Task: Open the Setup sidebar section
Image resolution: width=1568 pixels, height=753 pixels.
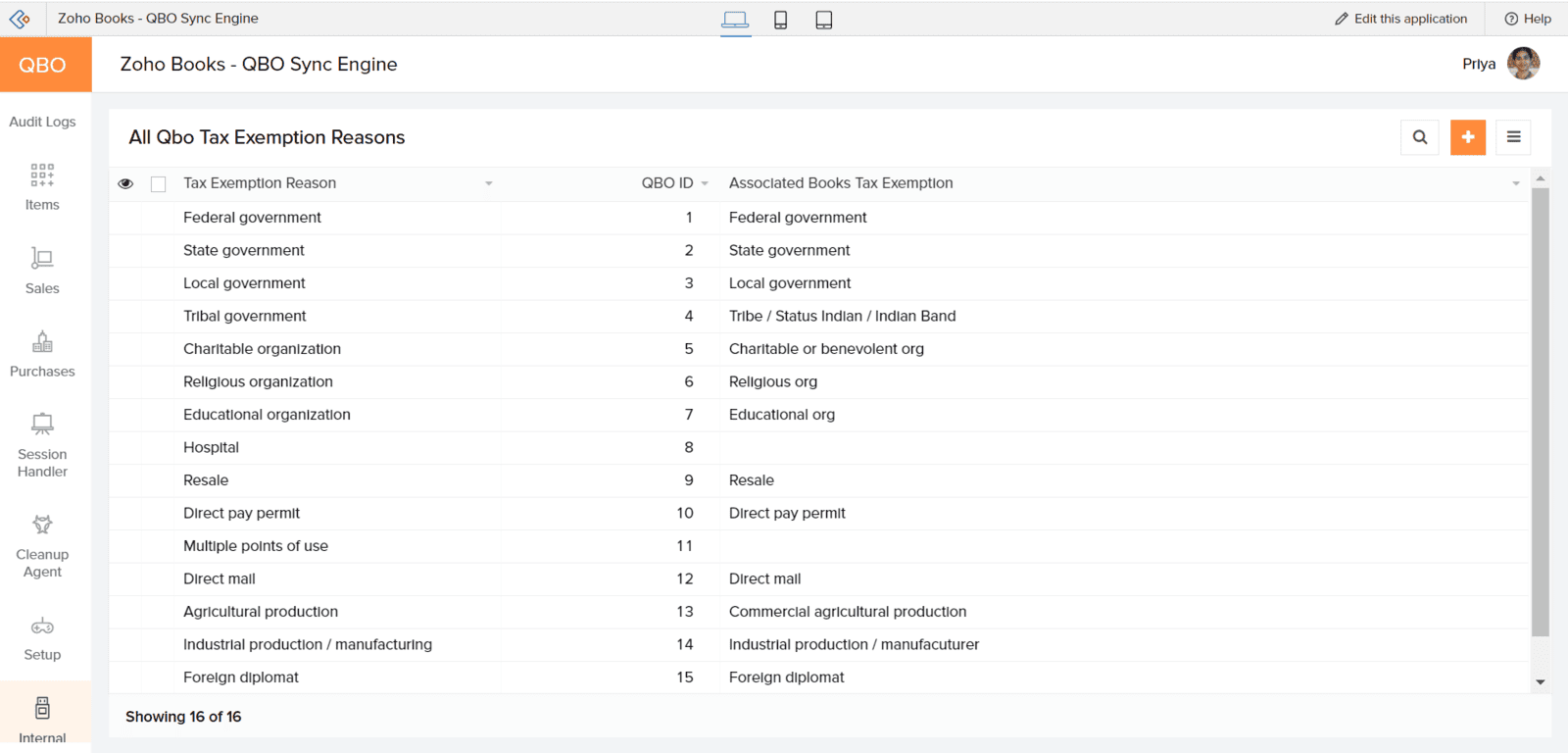Action: [42, 639]
